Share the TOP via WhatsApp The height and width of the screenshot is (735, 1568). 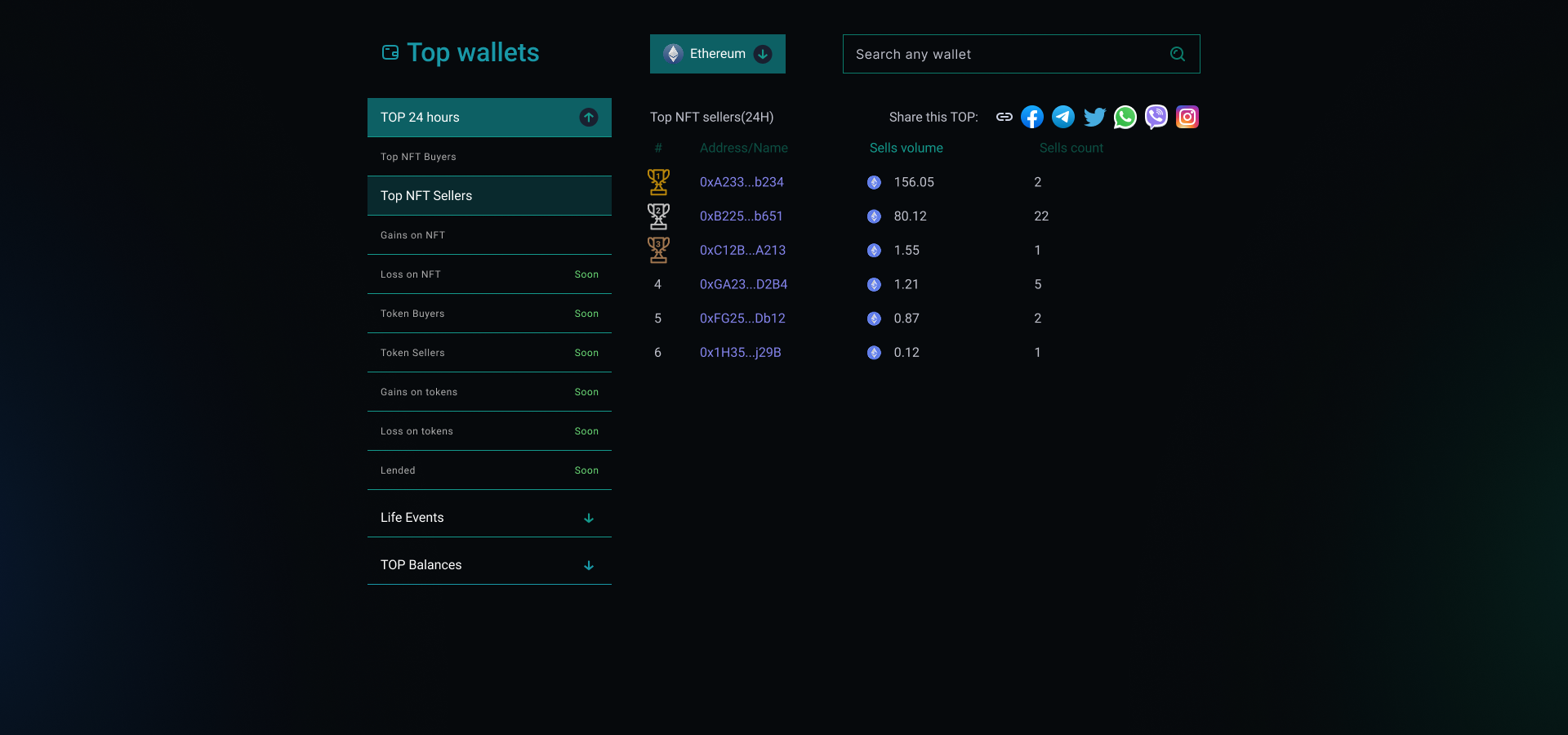point(1125,117)
